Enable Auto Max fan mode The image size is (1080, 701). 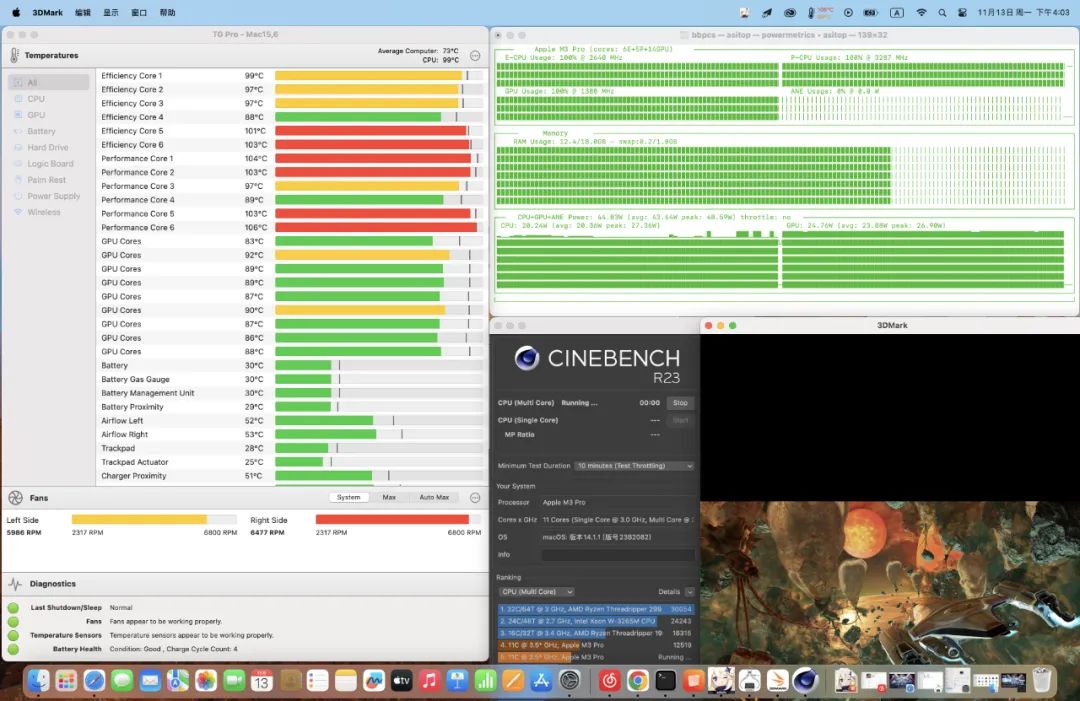[434, 497]
